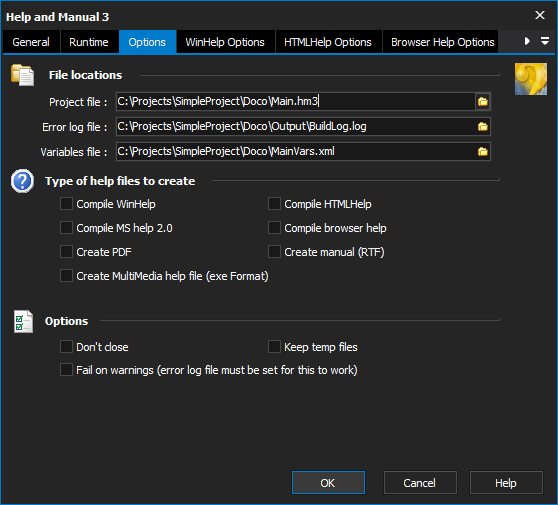Enable Compile HTMLHelp
The width and height of the screenshot is (558, 505).
274,204
